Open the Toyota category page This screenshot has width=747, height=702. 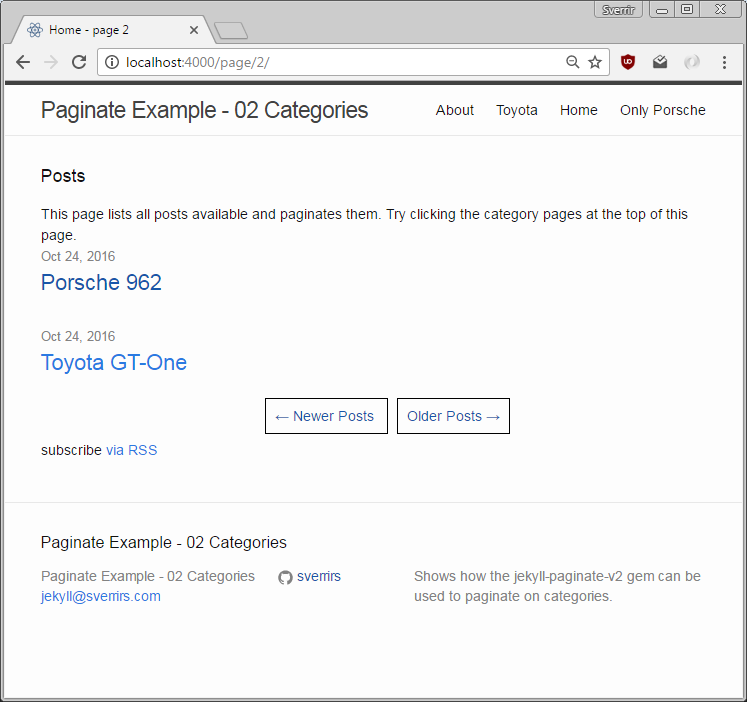coord(516,110)
